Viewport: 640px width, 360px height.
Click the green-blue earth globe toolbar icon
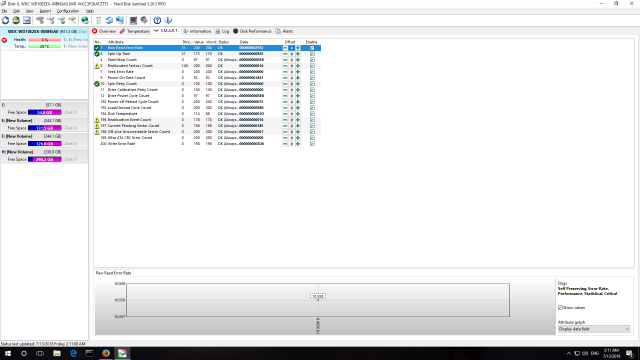pos(85,20)
